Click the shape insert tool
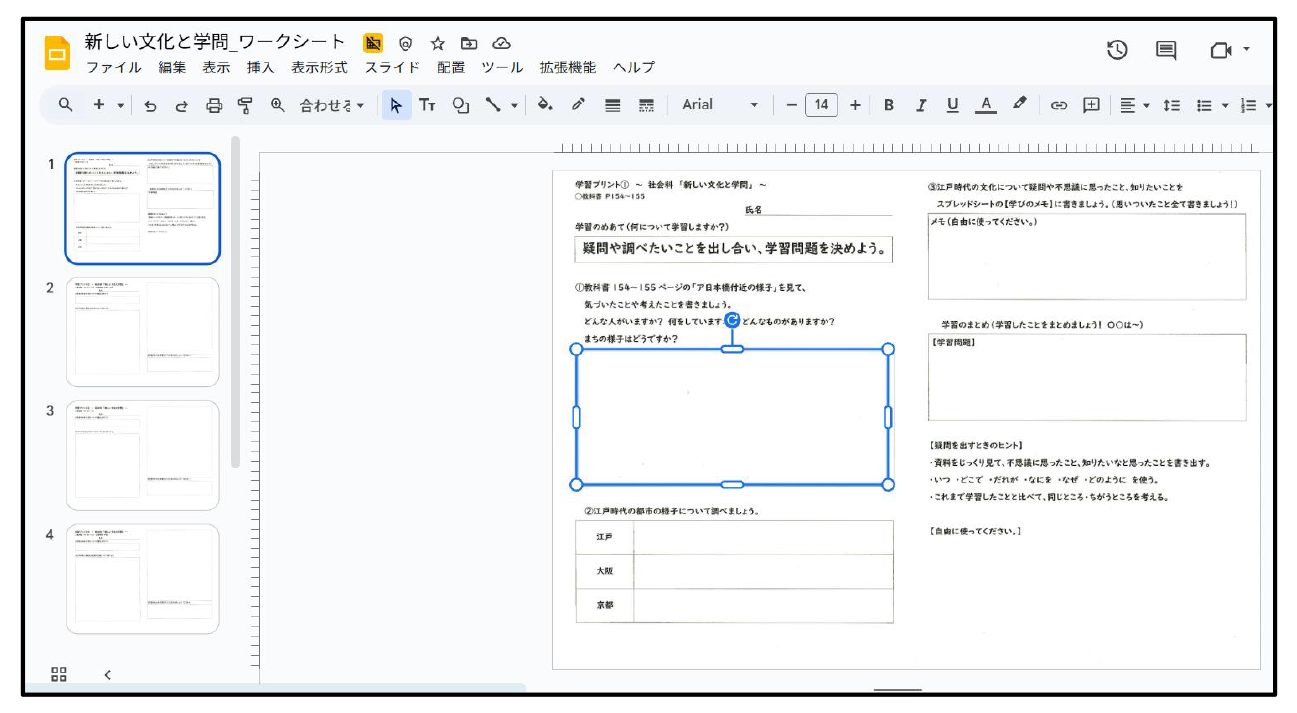 coord(460,105)
